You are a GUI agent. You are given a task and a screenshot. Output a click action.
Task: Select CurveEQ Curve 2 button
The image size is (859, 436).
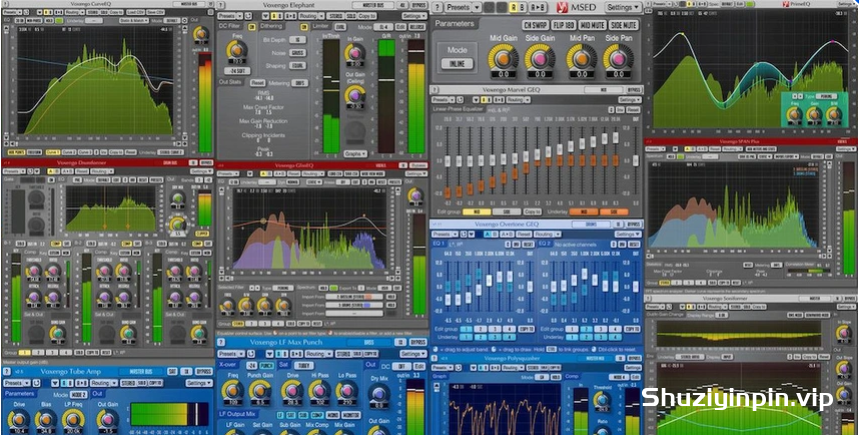point(68,152)
